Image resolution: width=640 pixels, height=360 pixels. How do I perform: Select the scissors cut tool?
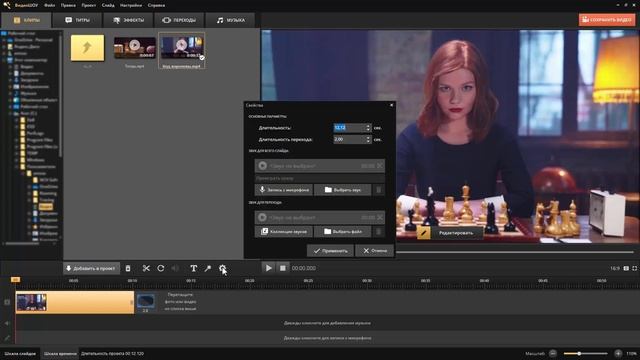pos(146,268)
